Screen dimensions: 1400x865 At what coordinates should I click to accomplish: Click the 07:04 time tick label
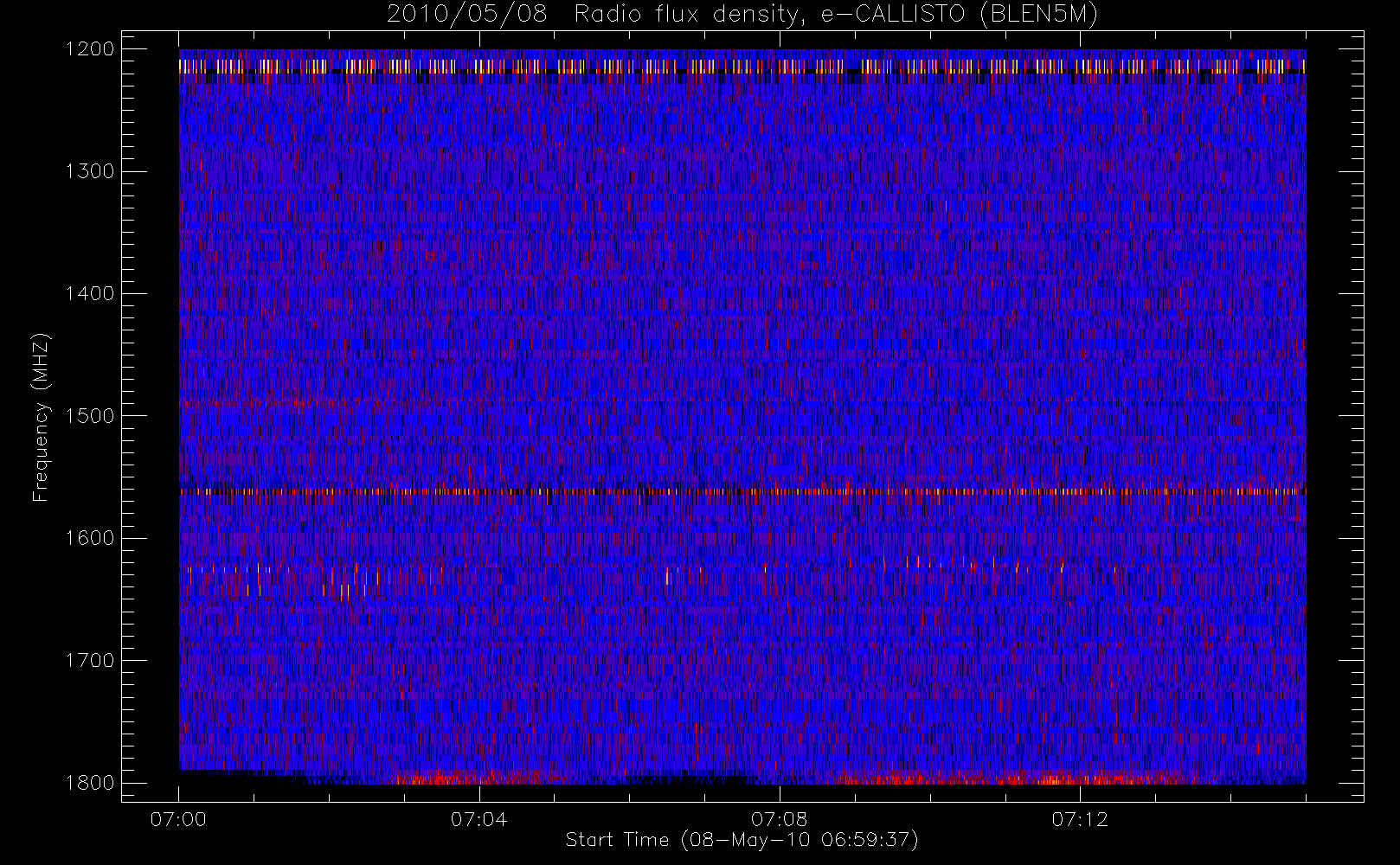pyautogui.click(x=478, y=819)
